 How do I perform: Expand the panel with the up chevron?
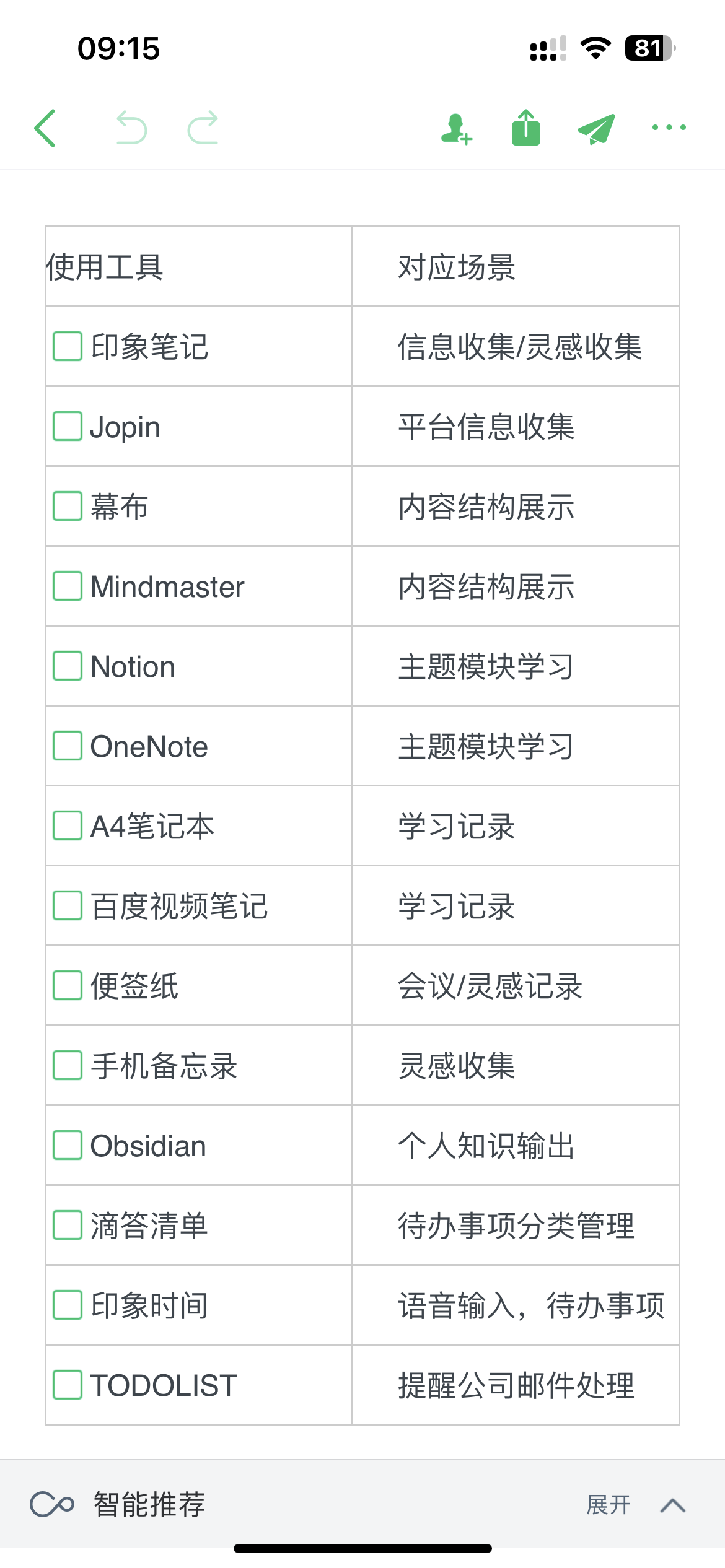tap(673, 1505)
